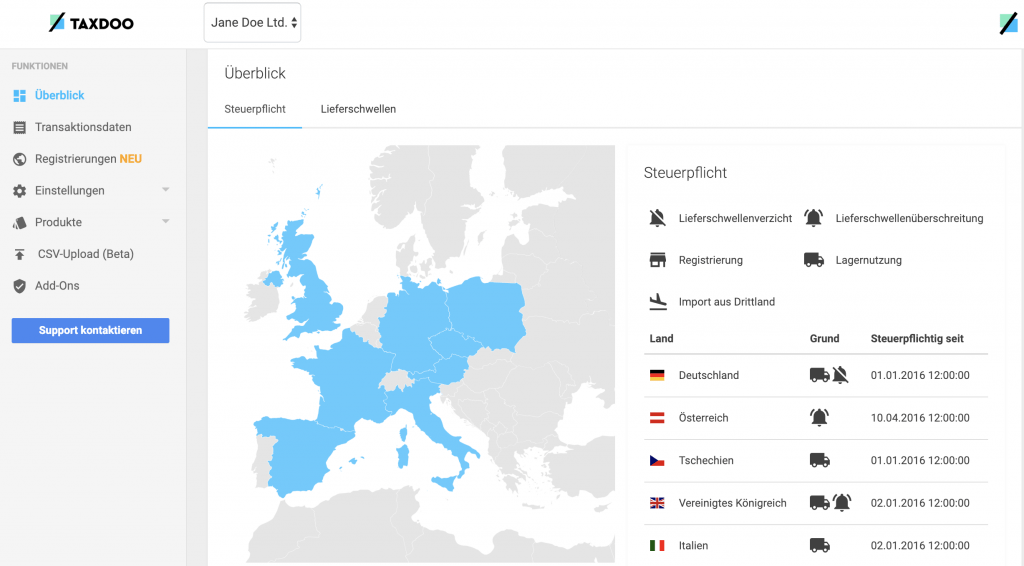This screenshot has width=1024, height=566.
Task: Select the Deutschland country name
Action: click(709, 375)
